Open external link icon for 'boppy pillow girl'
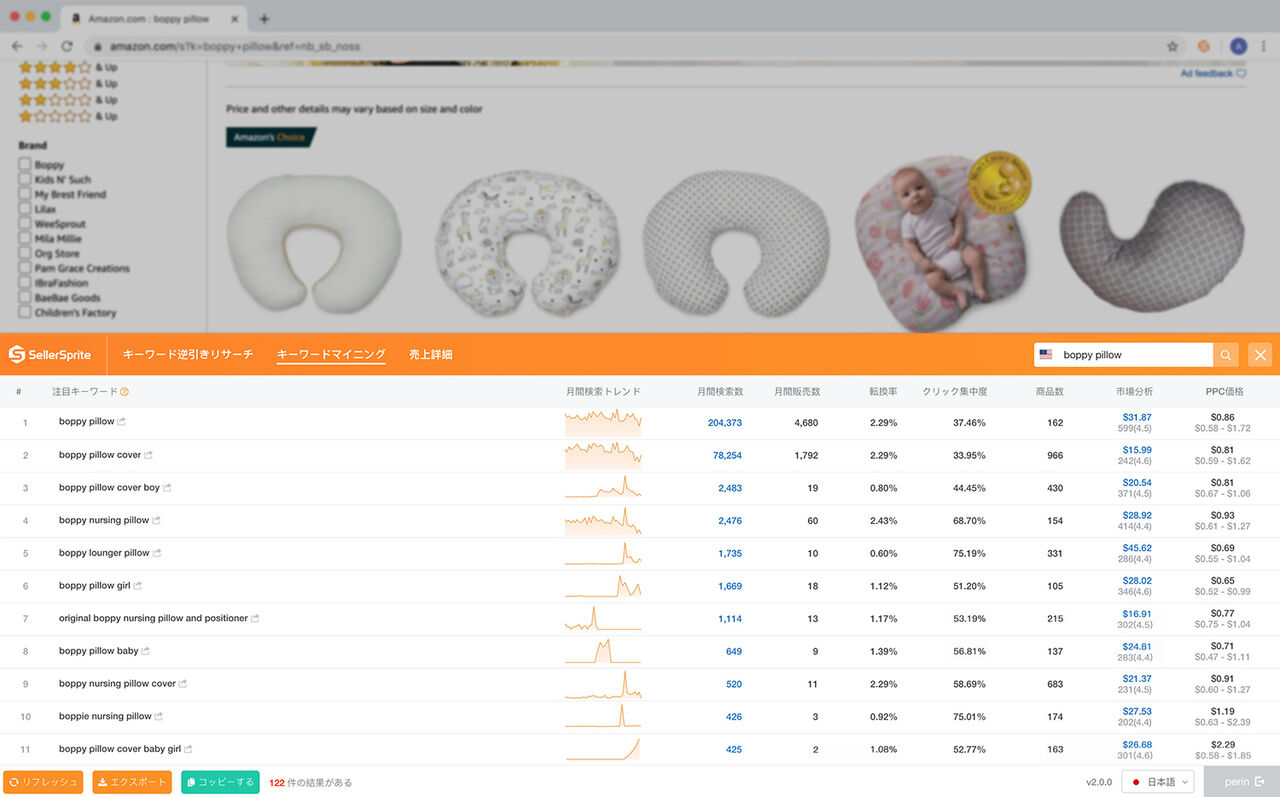 click(x=138, y=586)
